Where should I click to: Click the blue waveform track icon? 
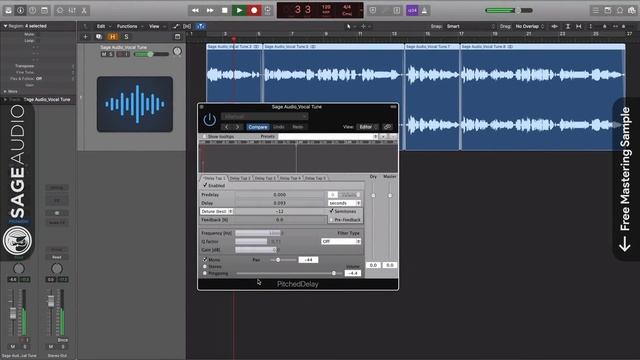135,104
